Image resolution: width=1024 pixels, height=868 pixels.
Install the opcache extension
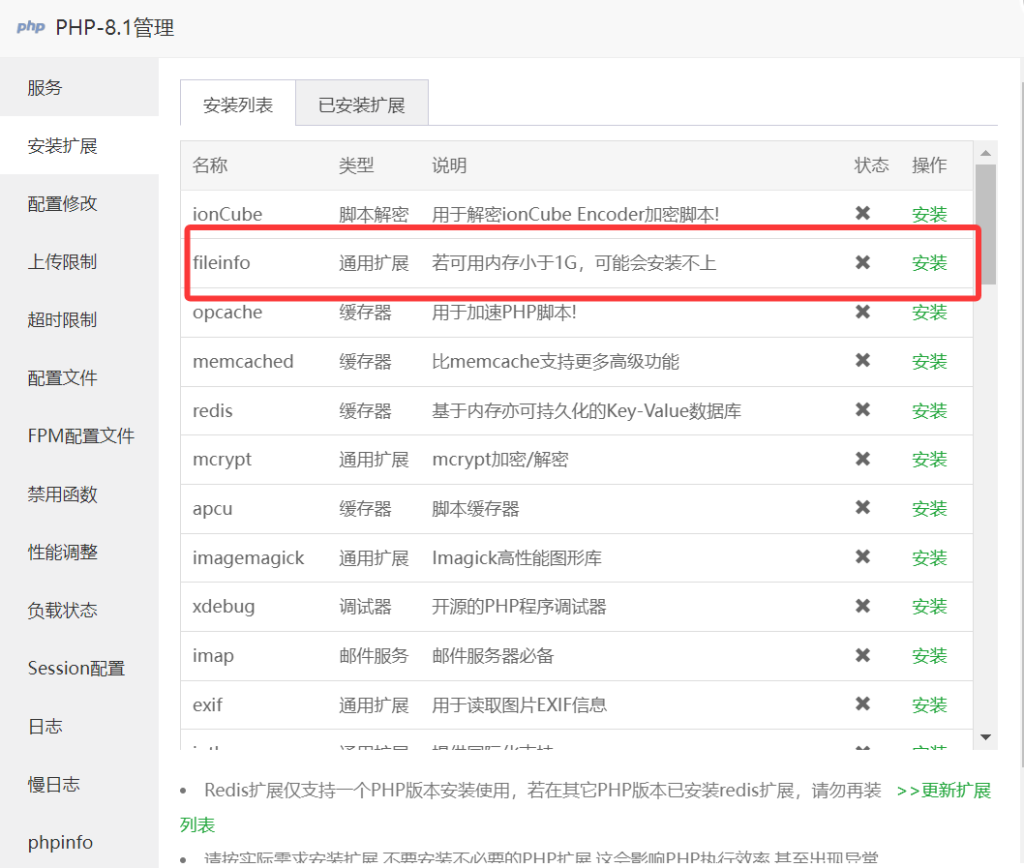(929, 312)
